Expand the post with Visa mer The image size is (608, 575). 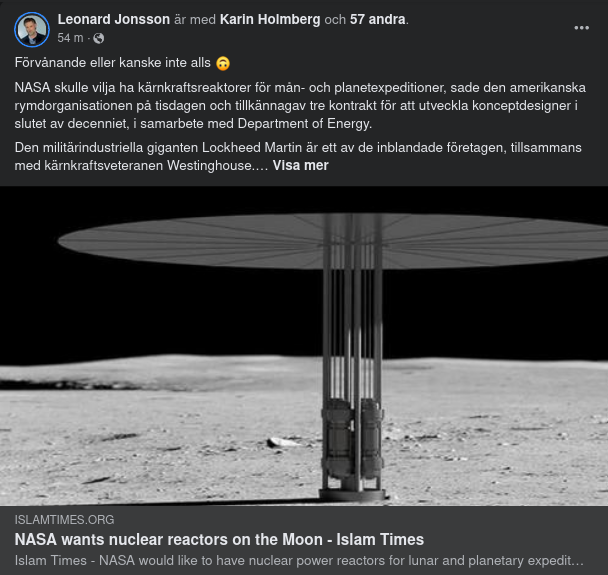(x=300, y=165)
